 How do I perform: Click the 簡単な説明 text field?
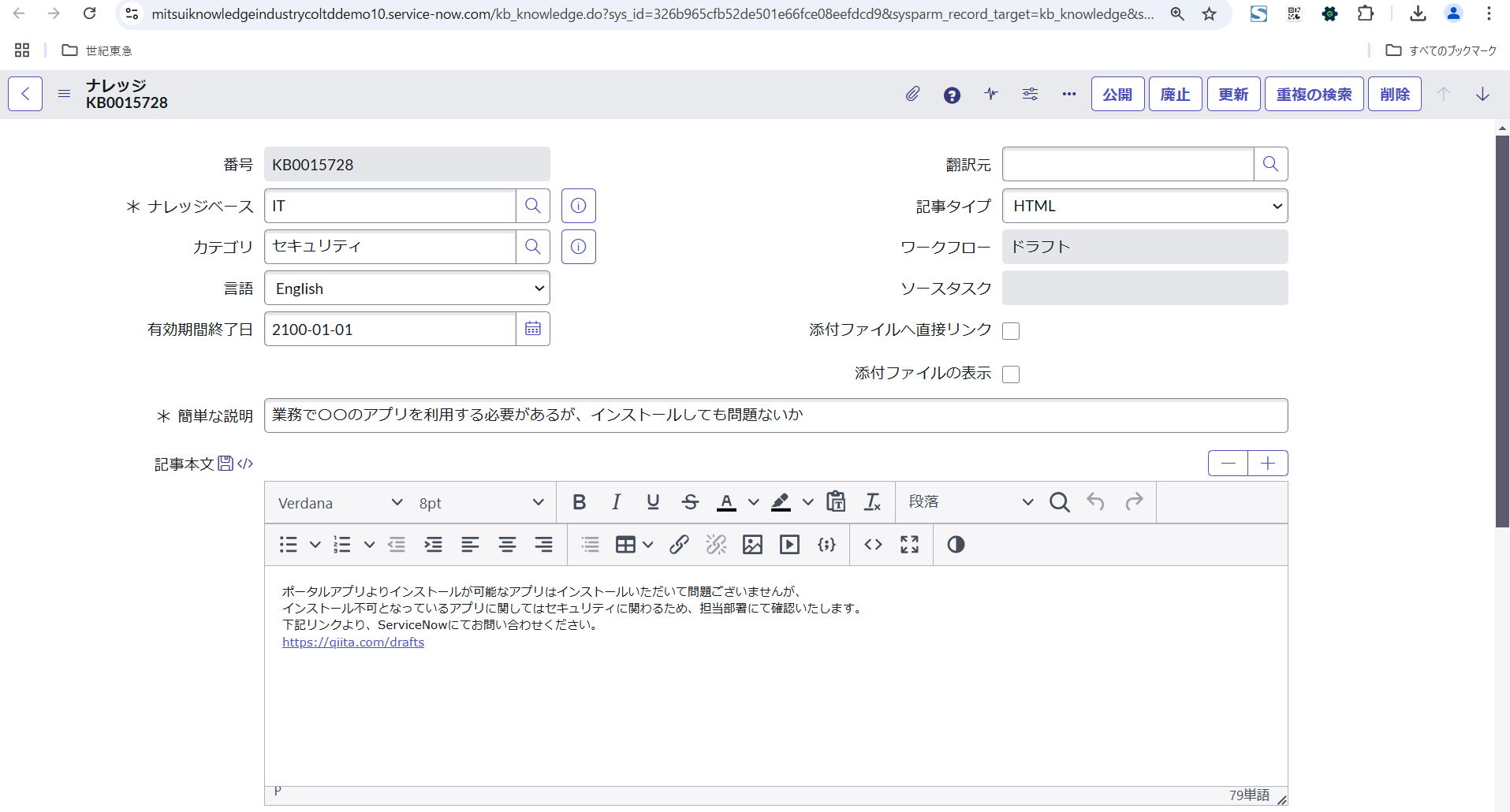point(776,415)
